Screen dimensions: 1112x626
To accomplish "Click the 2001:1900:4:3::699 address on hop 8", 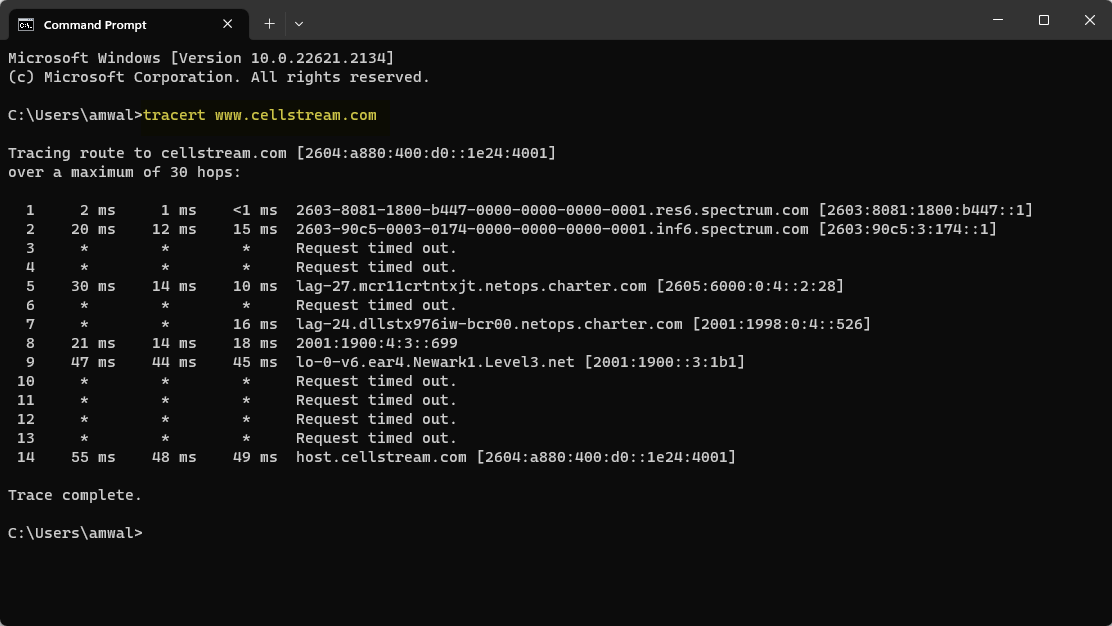I will [x=376, y=343].
